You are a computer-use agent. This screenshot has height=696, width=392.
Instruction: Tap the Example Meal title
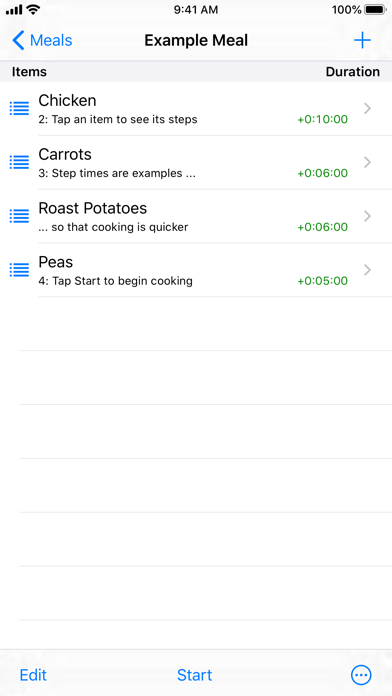pyautogui.click(x=196, y=40)
